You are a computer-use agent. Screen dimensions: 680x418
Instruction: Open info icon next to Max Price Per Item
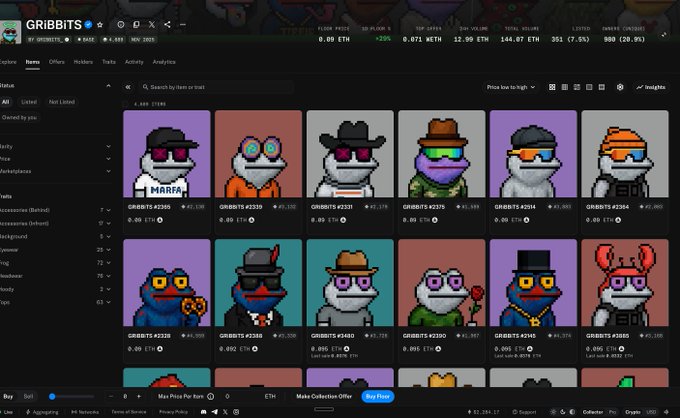pos(211,396)
